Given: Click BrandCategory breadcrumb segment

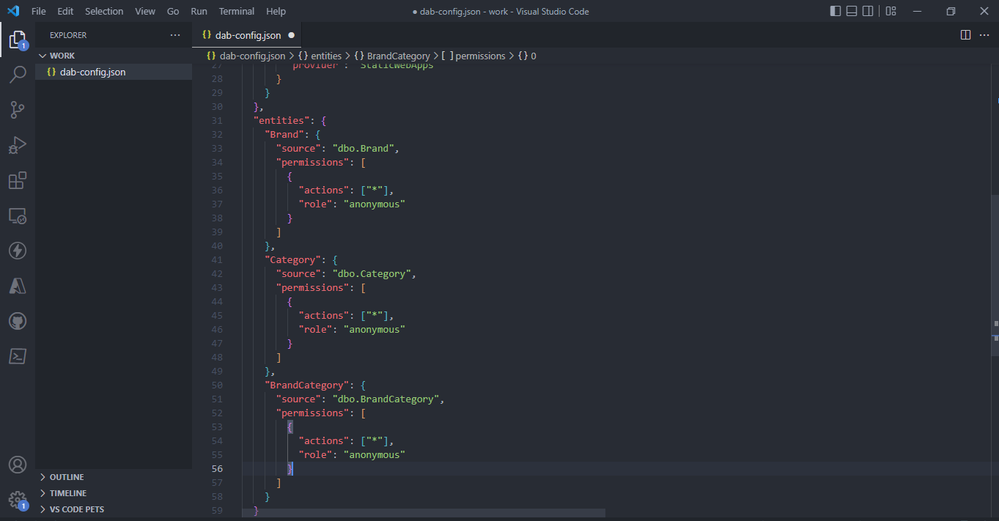Looking at the screenshot, I should coord(392,56).
